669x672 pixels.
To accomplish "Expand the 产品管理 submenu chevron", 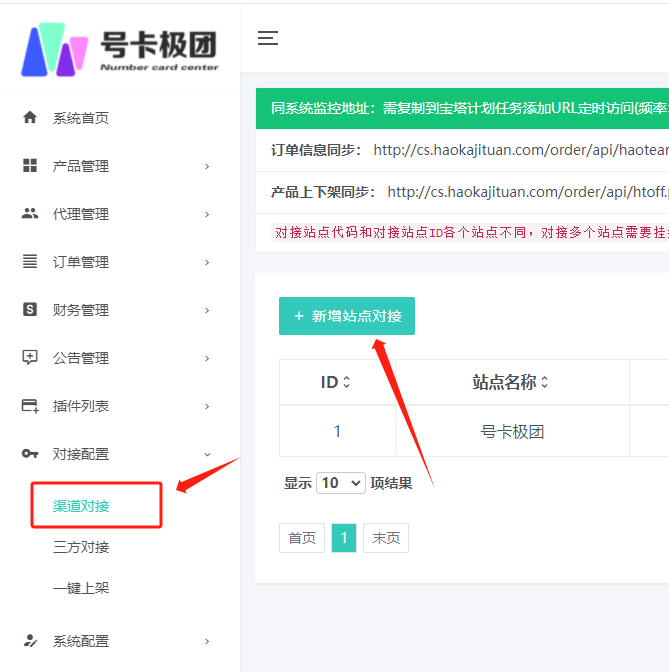I will tap(207, 166).
